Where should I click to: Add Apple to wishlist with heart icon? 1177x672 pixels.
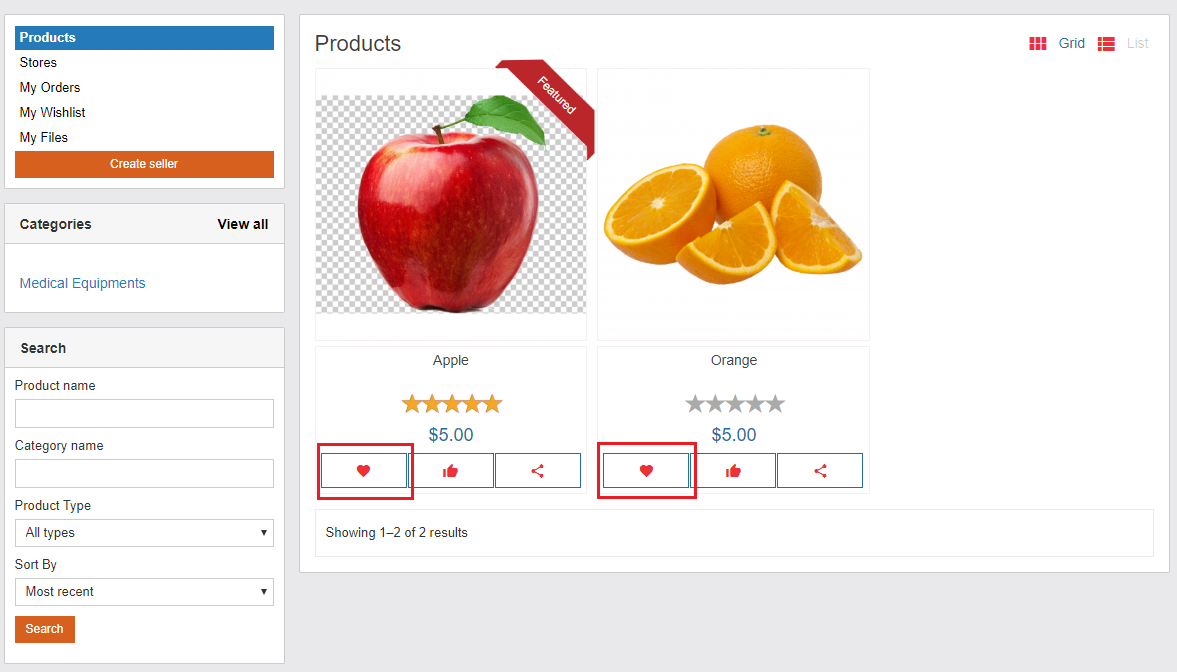[x=364, y=471]
